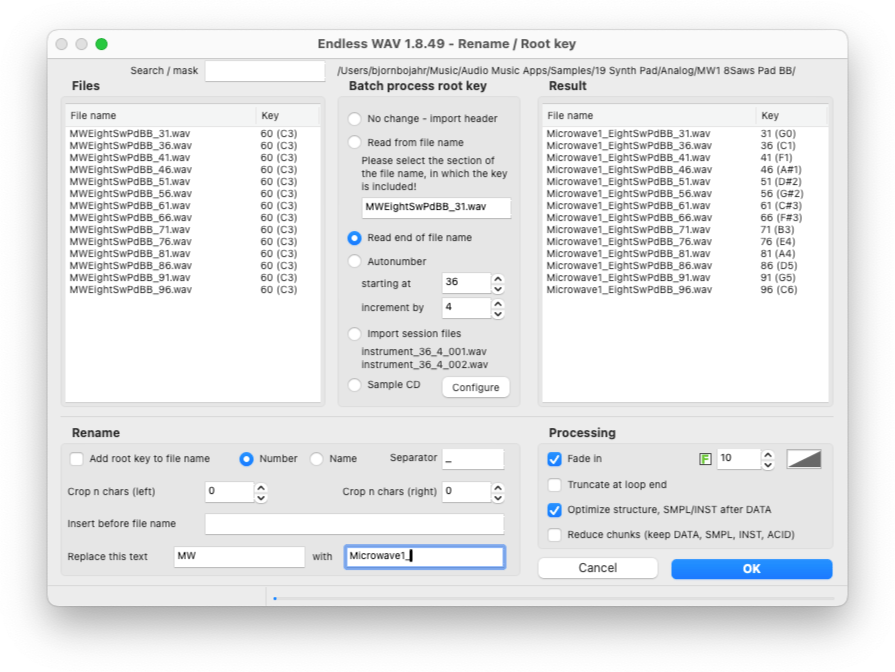895x672 pixels.
Task: Confirm with the OK button
Action: click(x=751, y=569)
